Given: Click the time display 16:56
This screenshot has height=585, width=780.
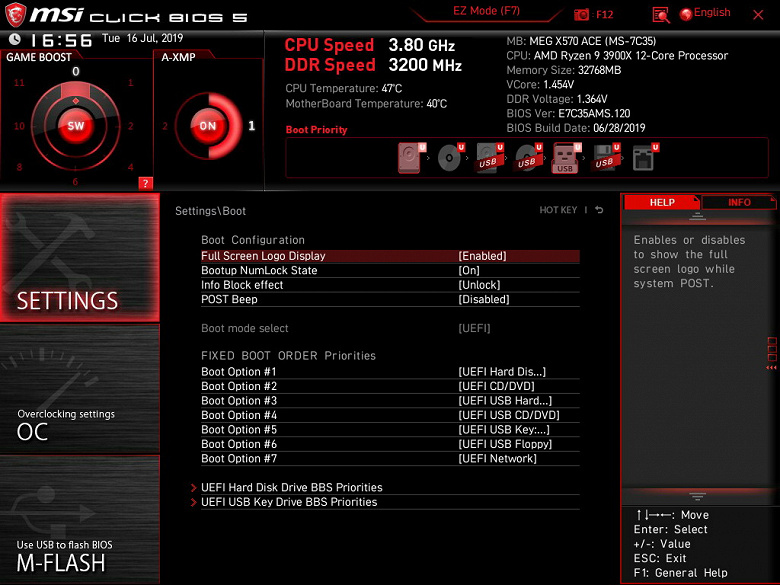Looking at the screenshot, I should click(x=61, y=40).
